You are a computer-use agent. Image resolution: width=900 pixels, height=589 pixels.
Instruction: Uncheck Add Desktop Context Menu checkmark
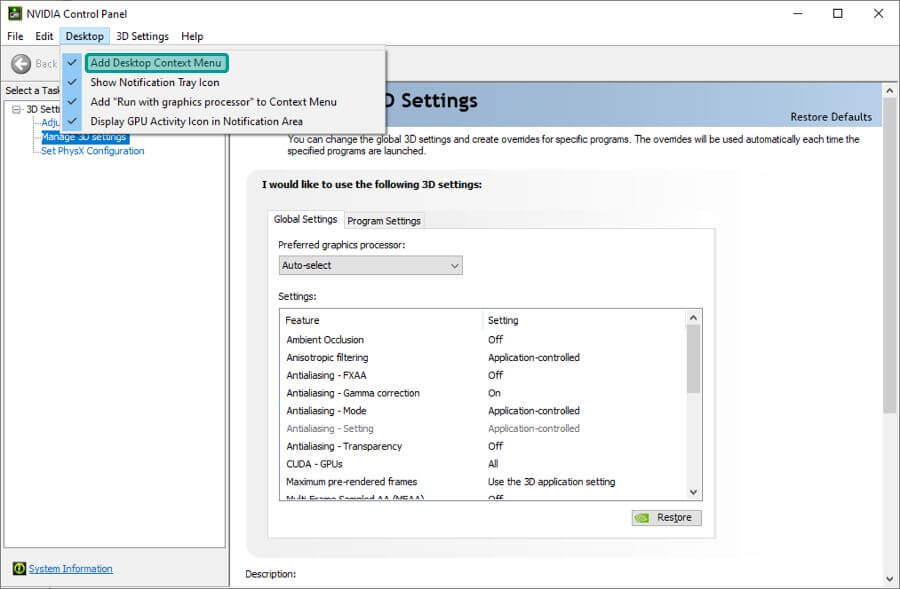point(72,63)
